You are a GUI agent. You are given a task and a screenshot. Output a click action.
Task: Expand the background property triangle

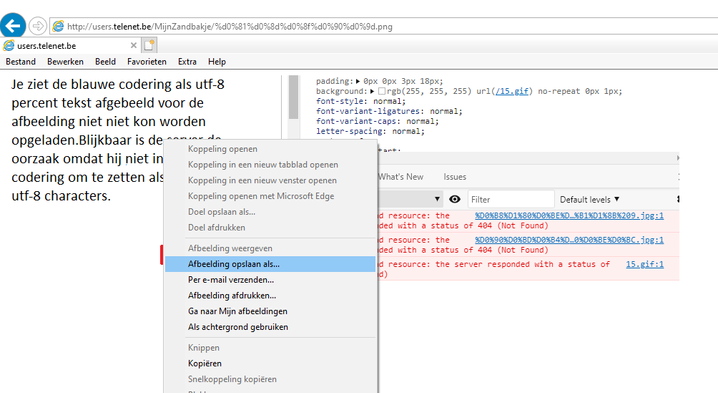point(372,92)
